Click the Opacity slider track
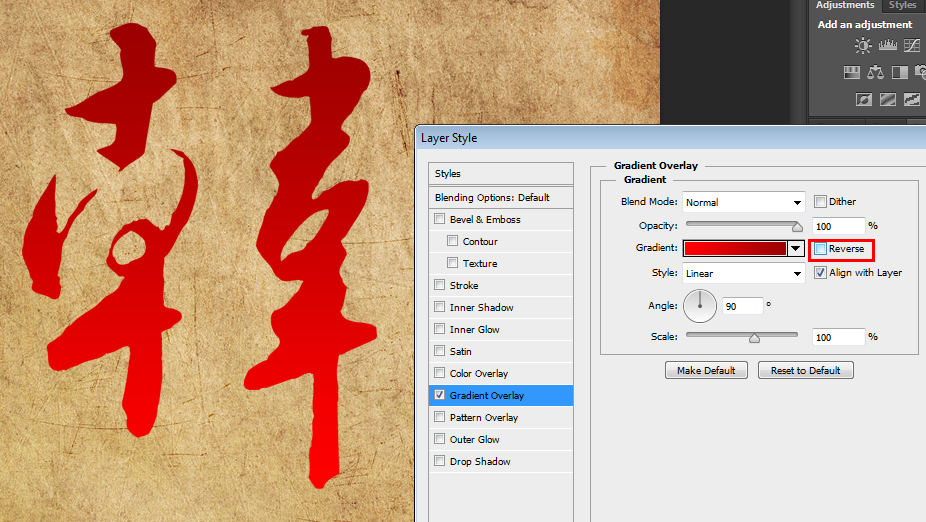The width and height of the screenshot is (926, 522). tap(742, 224)
